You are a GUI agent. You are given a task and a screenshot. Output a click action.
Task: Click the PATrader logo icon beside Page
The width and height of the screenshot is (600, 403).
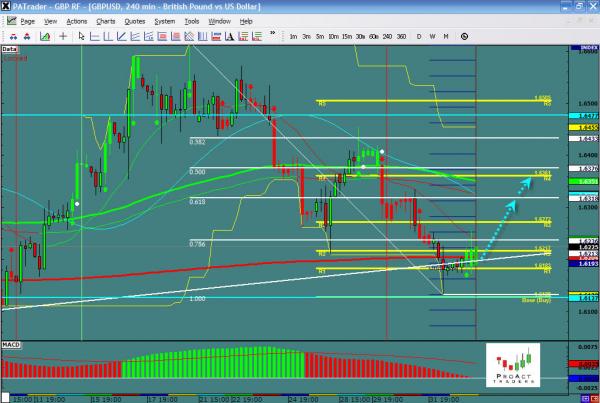9,20
